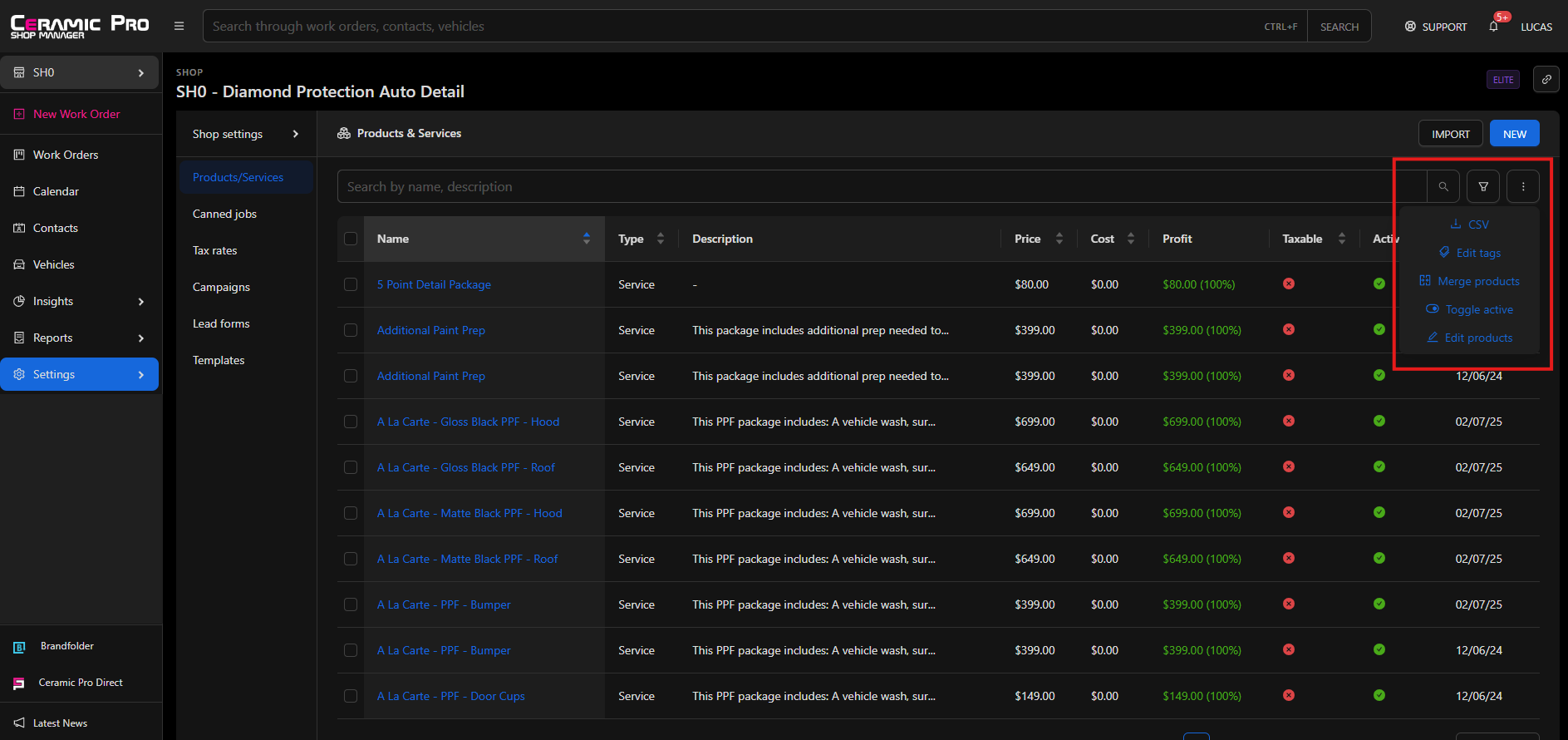This screenshot has height=740, width=1568.
Task: Click the Ceramic Pro Shop Manager logo
Action: 80,27
